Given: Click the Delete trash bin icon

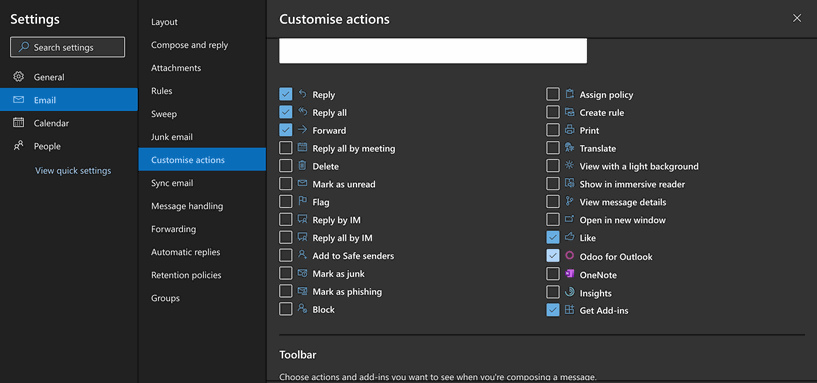Looking at the screenshot, I should pyautogui.click(x=302, y=166).
